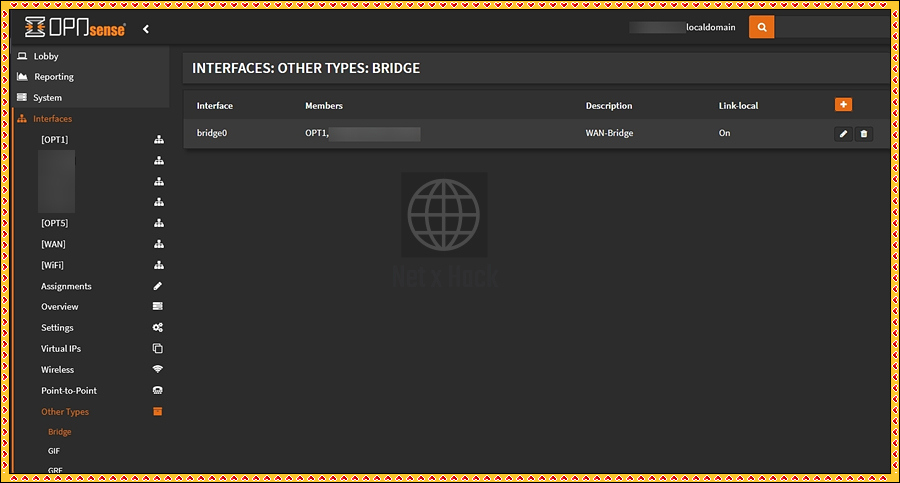Select GIF under Other Types

coord(54,451)
